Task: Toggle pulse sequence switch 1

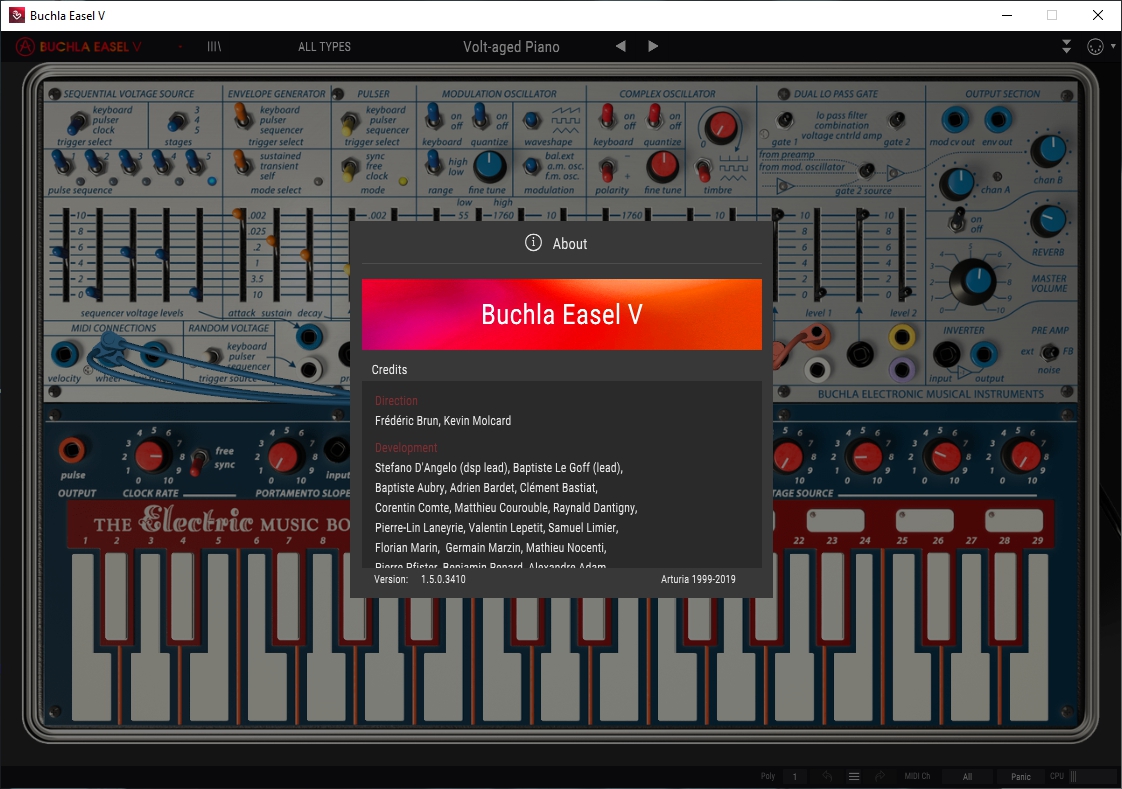Action: (x=63, y=163)
